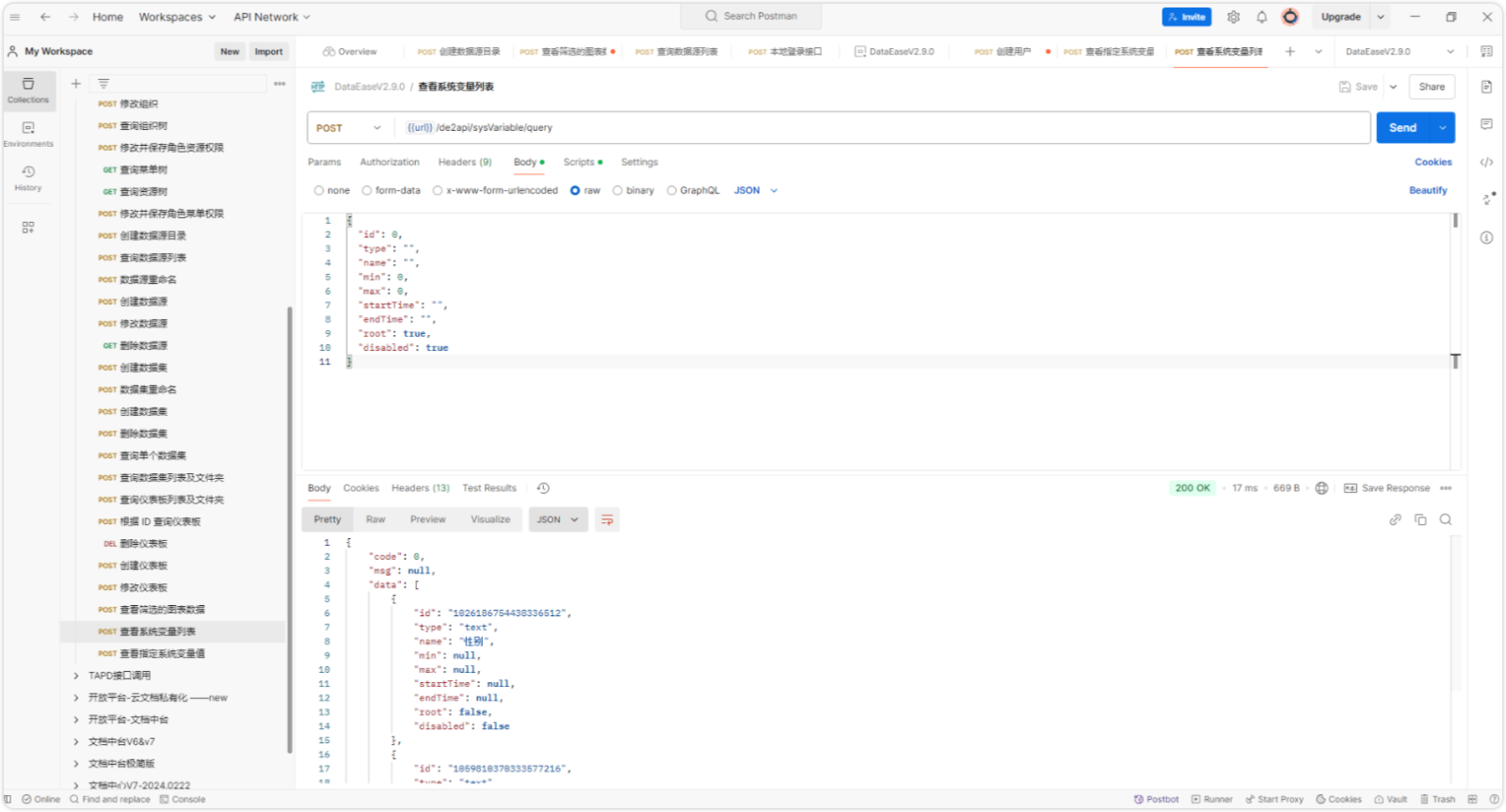Screen dimensions: 1506x812
Task: Select the raw body type
Action: [x=585, y=190]
